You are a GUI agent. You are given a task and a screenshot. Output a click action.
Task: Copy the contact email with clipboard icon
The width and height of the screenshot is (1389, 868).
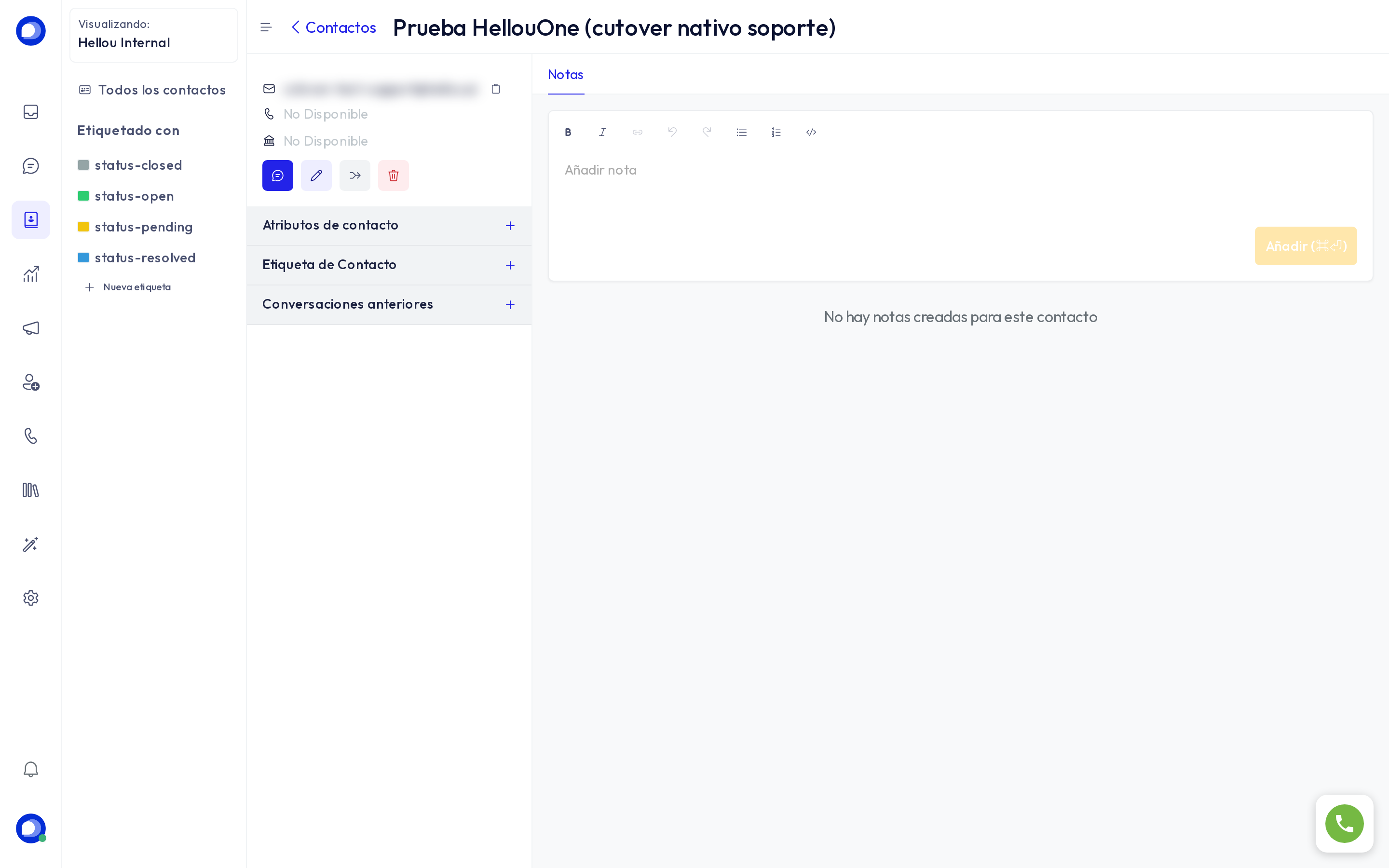[x=496, y=88]
